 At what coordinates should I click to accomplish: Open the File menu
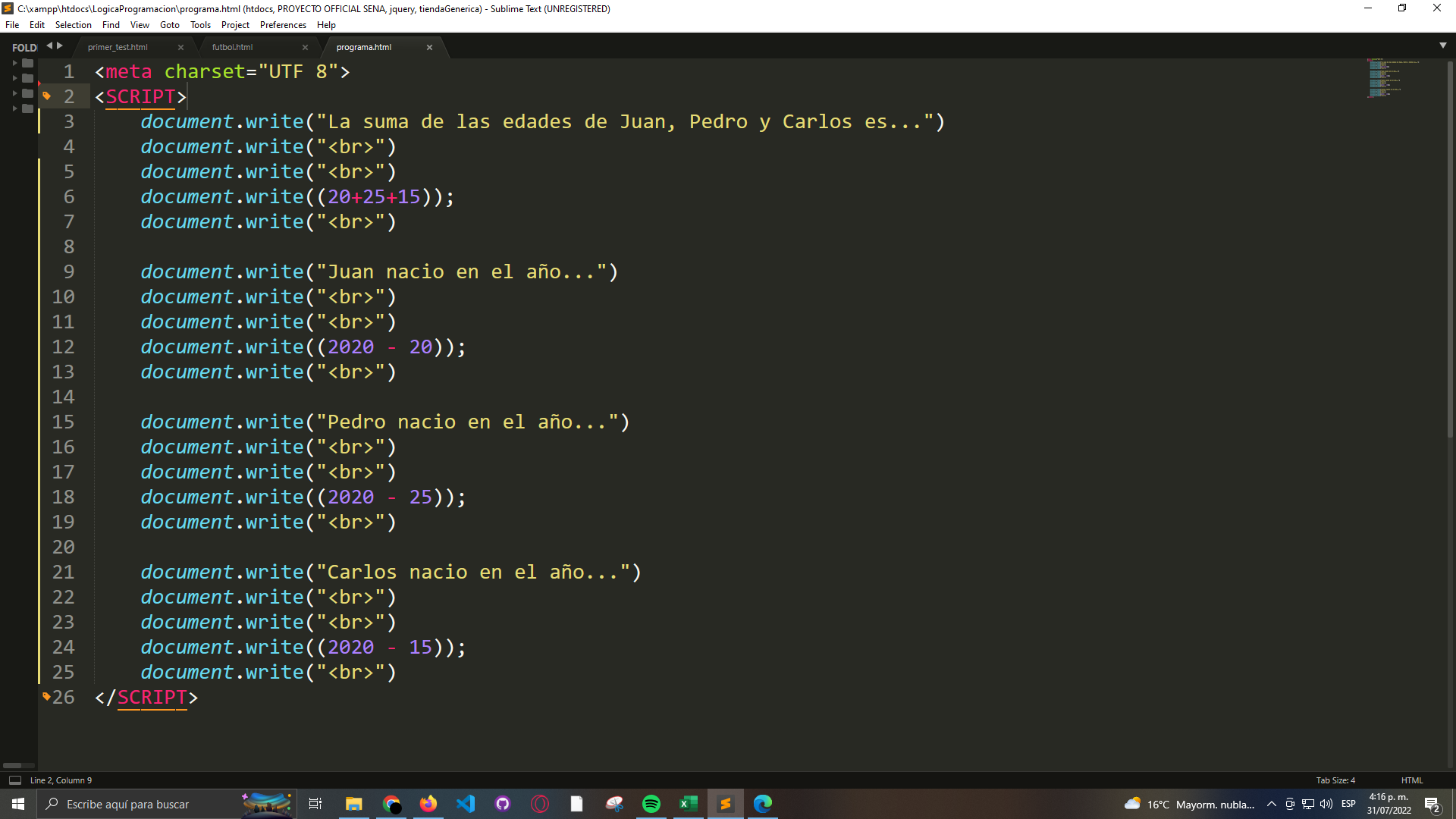point(12,25)
